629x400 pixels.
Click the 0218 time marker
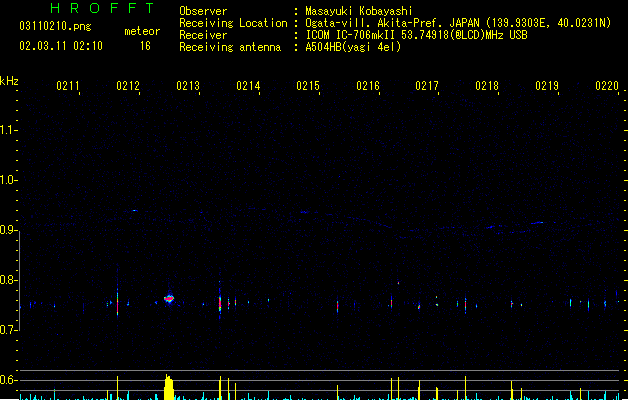point(487,86)
